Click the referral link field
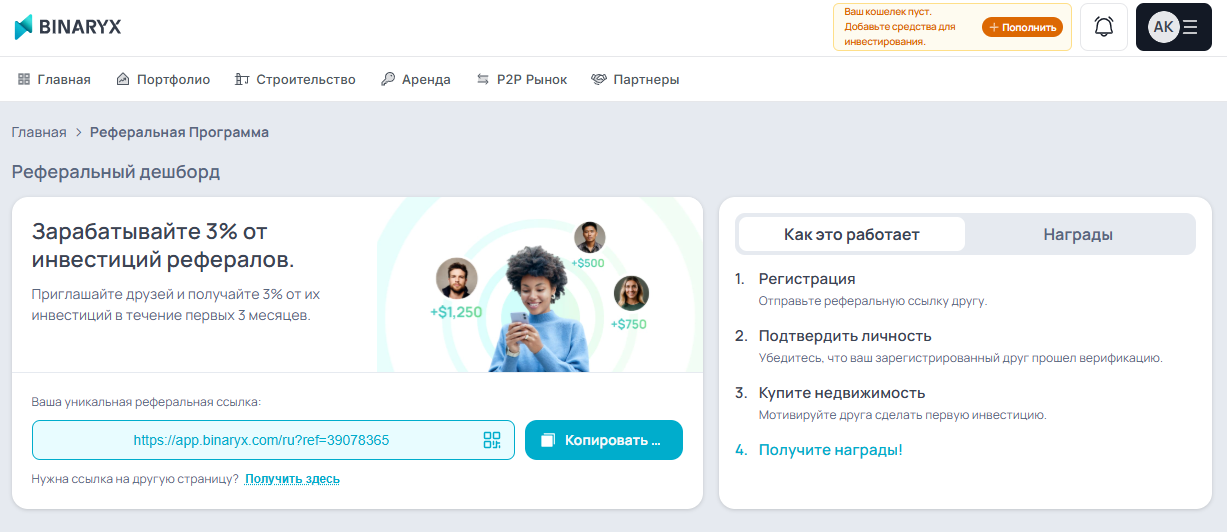This screenshot has width=1227, height=532. point(273,440)
